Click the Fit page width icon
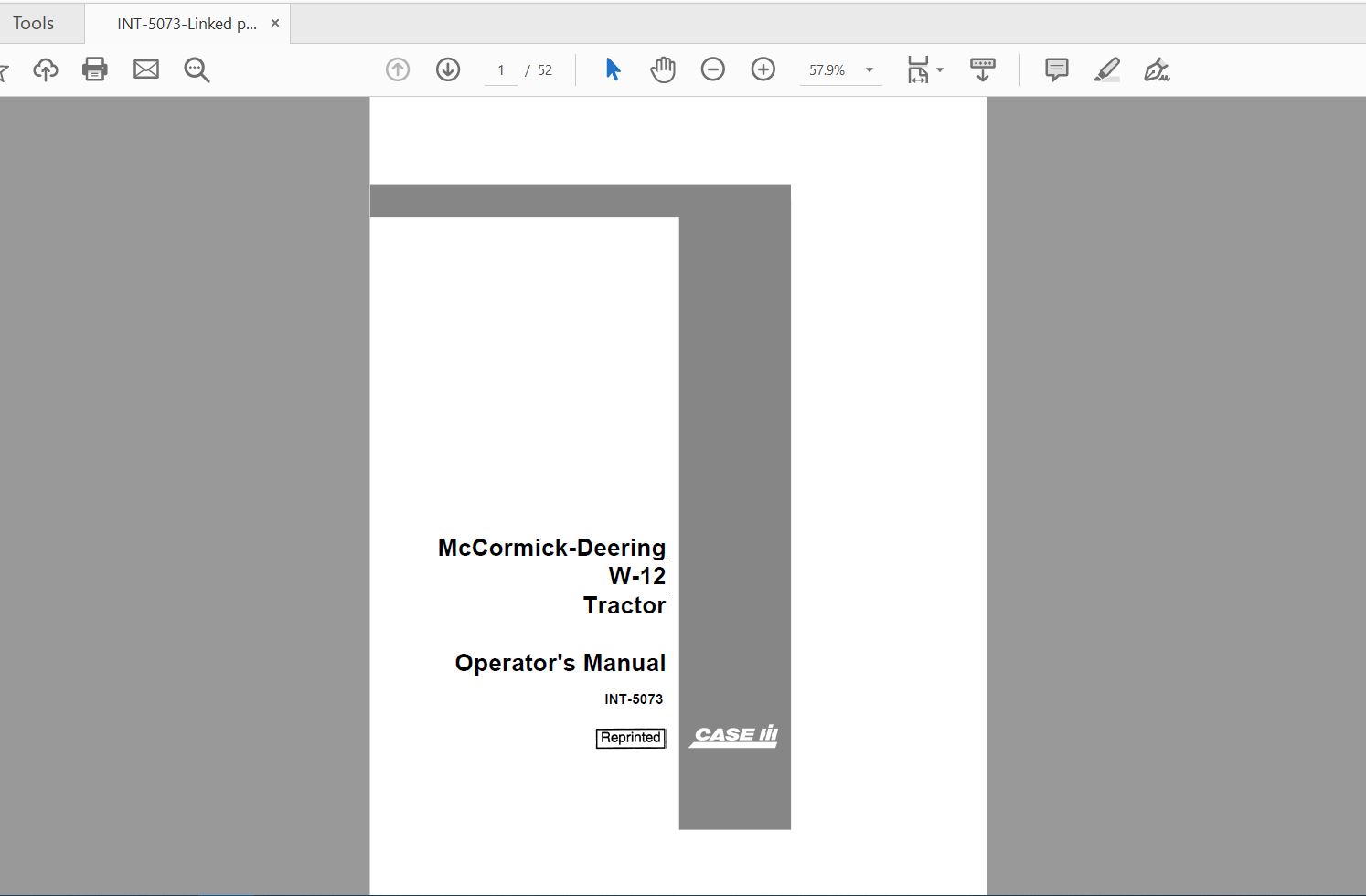The height and width of the screenshot is (896, 1366). coord(917,69)
